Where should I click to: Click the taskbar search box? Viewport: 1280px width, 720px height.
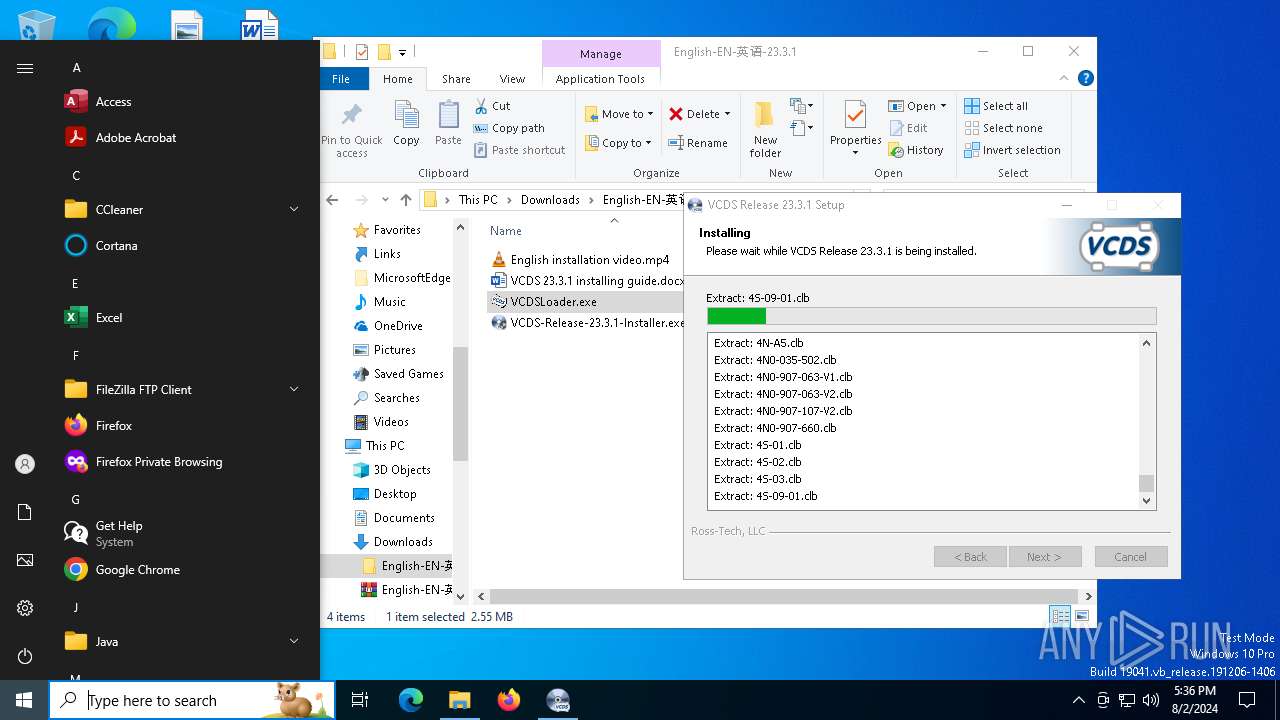coord(192,700)
